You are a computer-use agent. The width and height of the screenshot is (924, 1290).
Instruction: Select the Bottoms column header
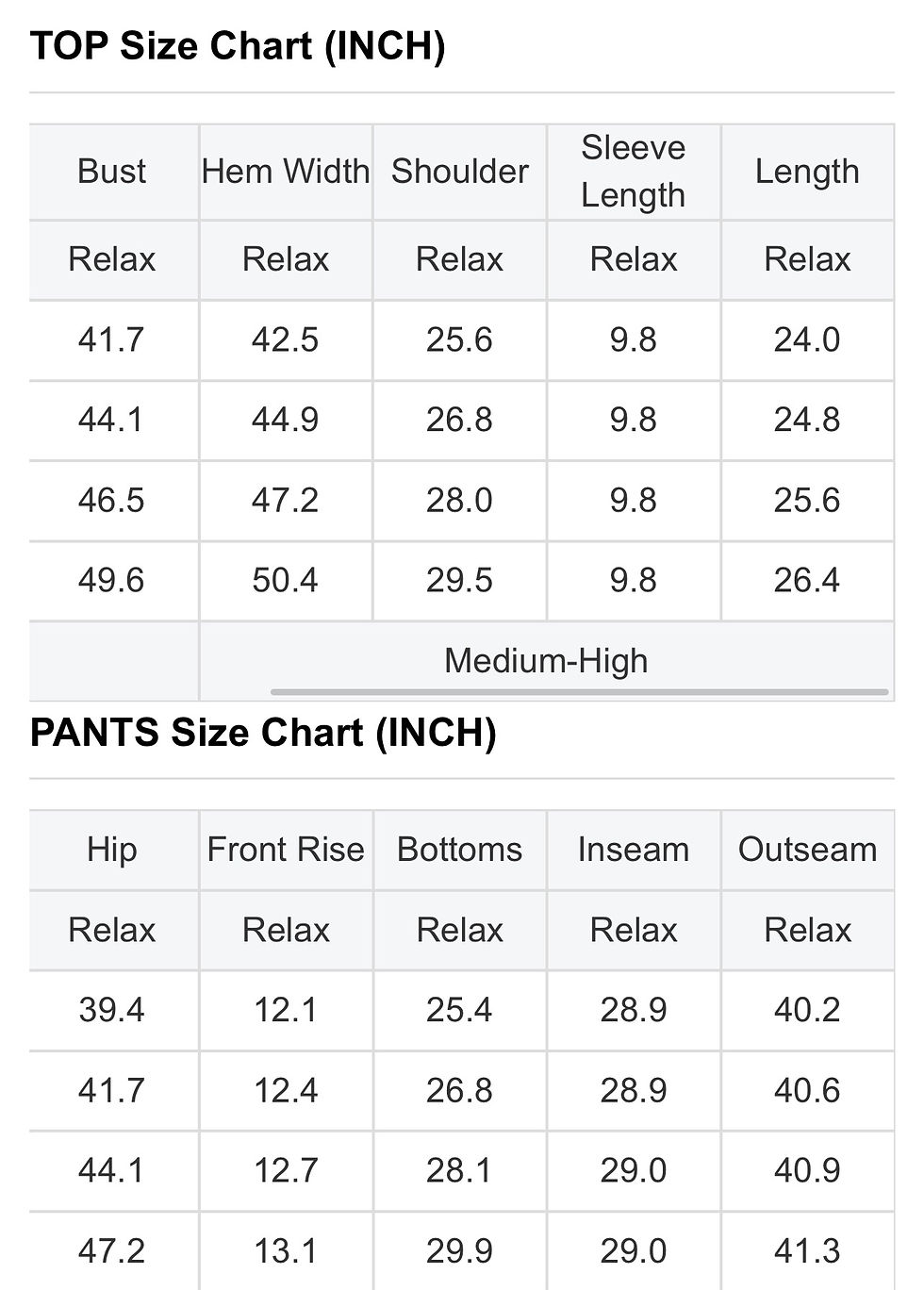pos(459,850)
